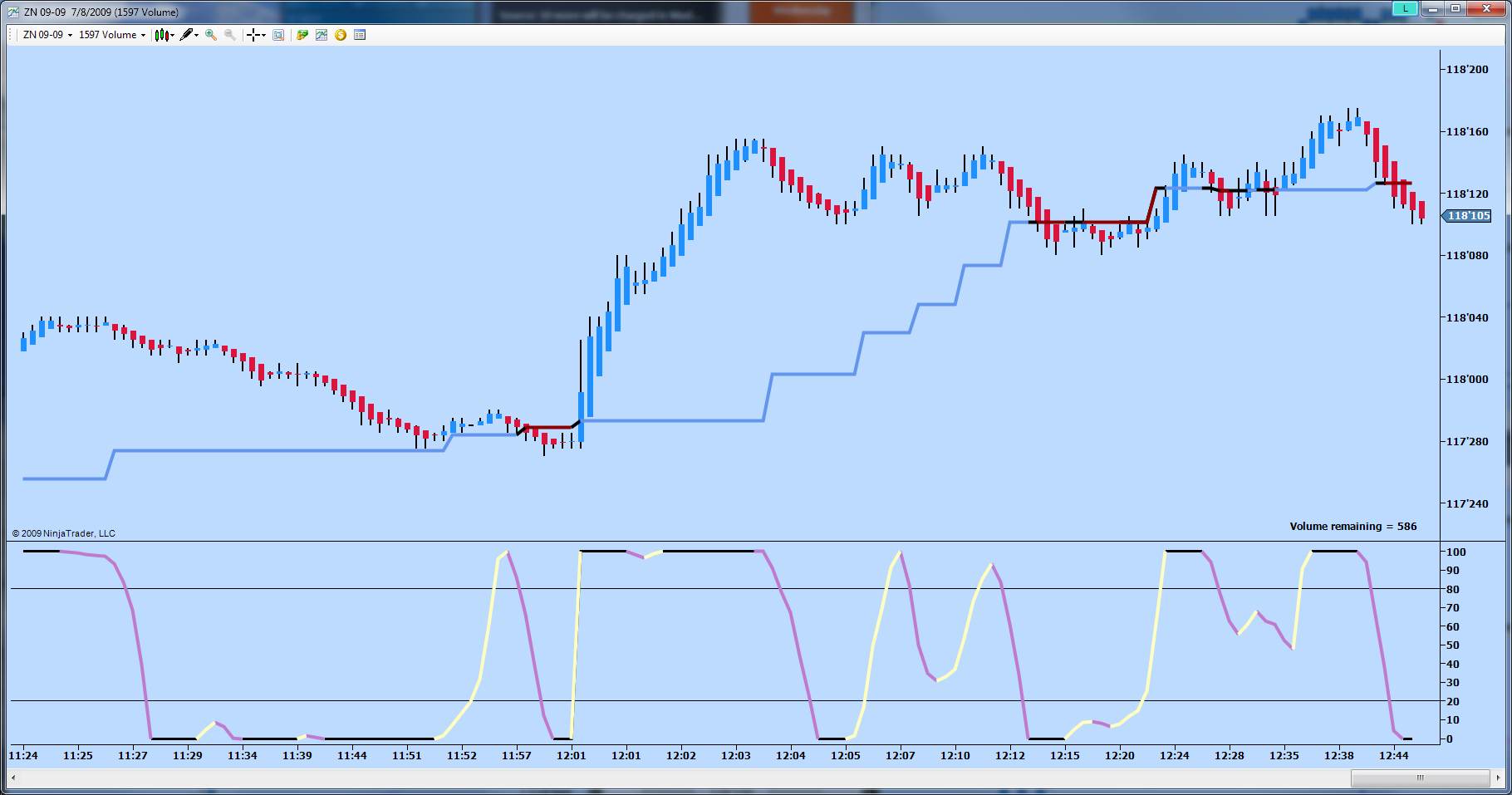1512x795 pixels.
Task: Click the 118'105 current price marker
Action: (x=1466, y=216)
